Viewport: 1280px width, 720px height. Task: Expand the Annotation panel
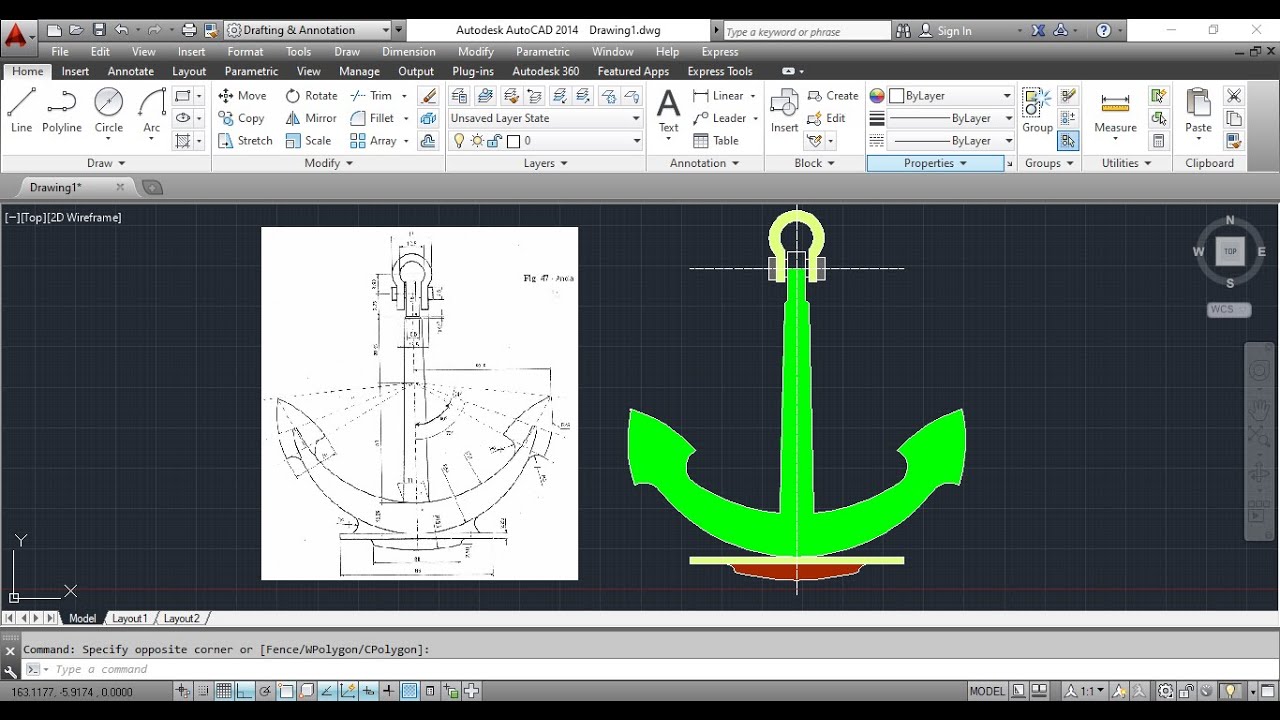704,163
